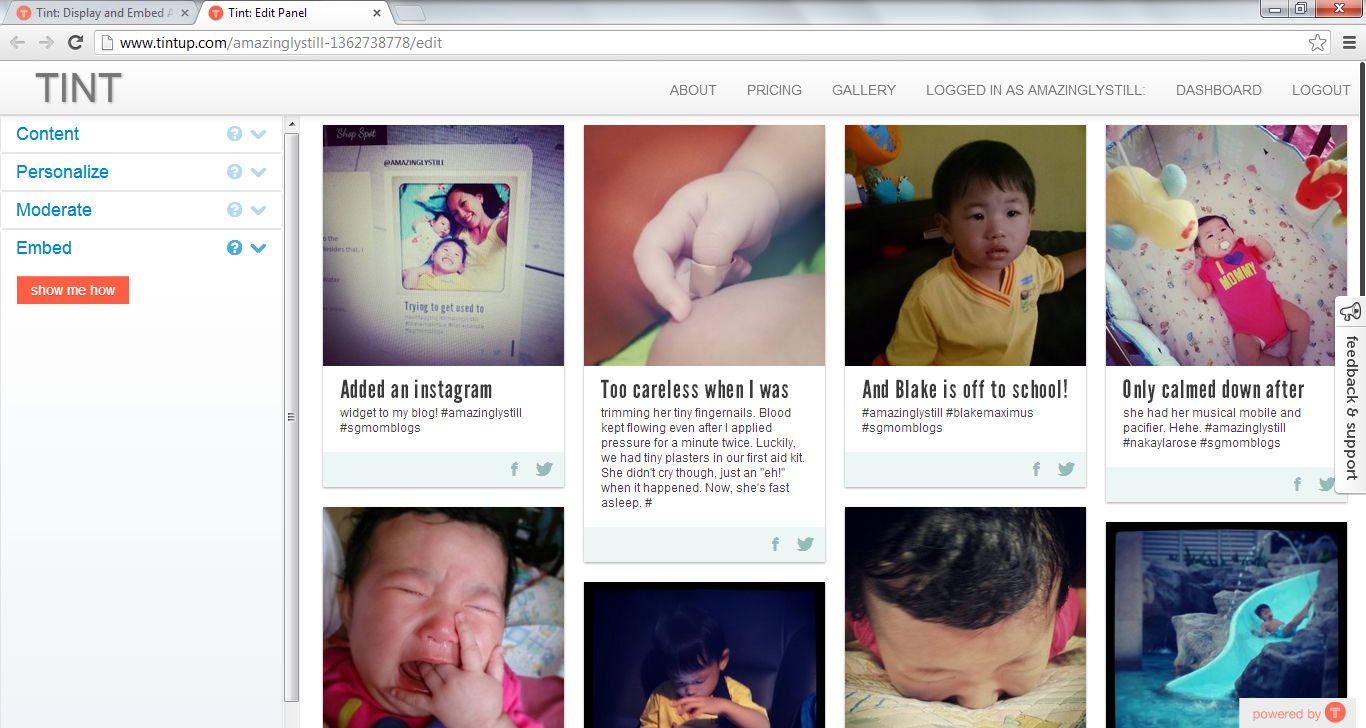Screen dimensions: 1366x728
Task: Open the Pricing page from navigation
Action: [x=774, y=90]
